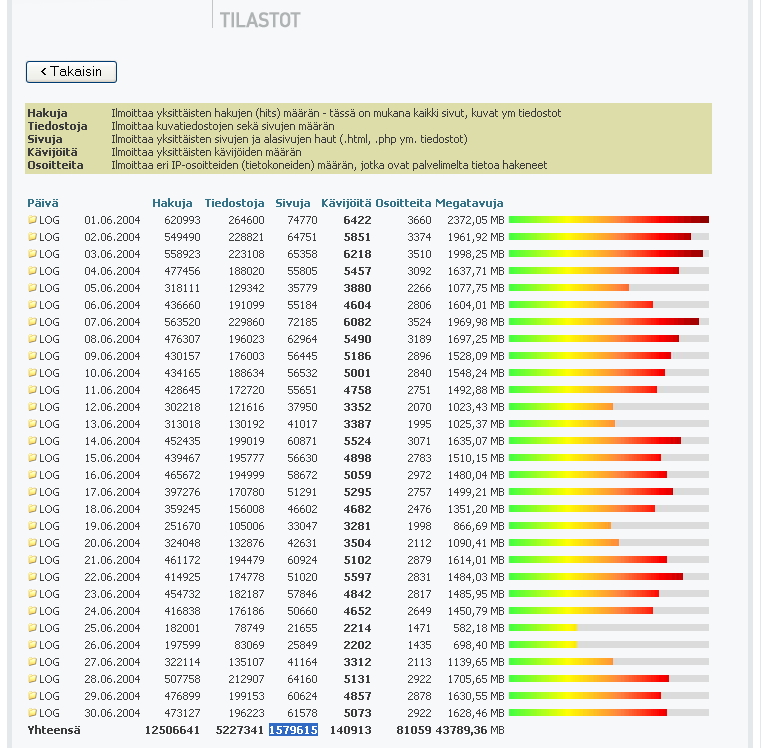Screen dimensions: 761x748
Task: Click the Hakuja column header
Action: [x=172, y=203]
